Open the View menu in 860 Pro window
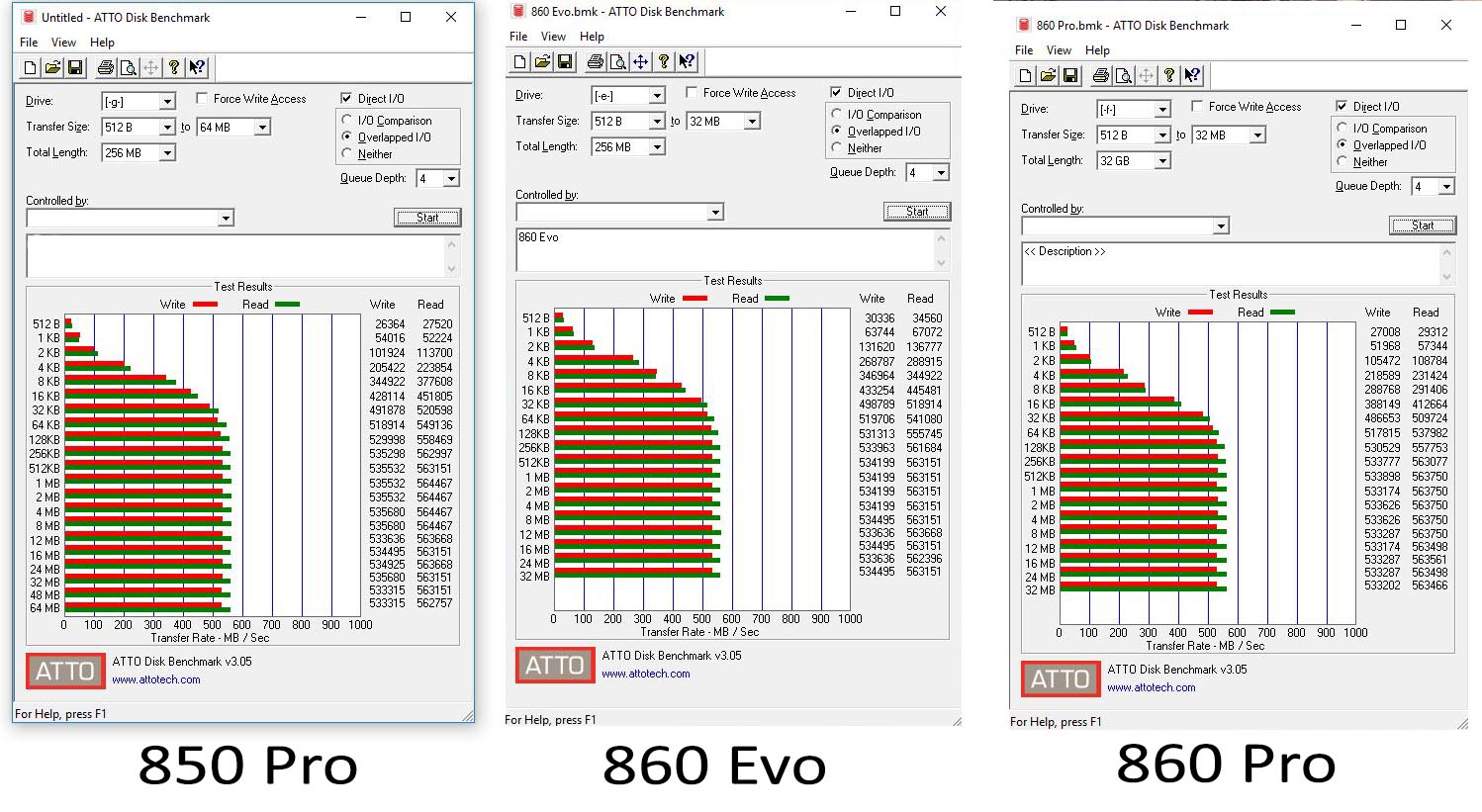The height and width of the screenshot is (812, 1482). coord(1059,50)
